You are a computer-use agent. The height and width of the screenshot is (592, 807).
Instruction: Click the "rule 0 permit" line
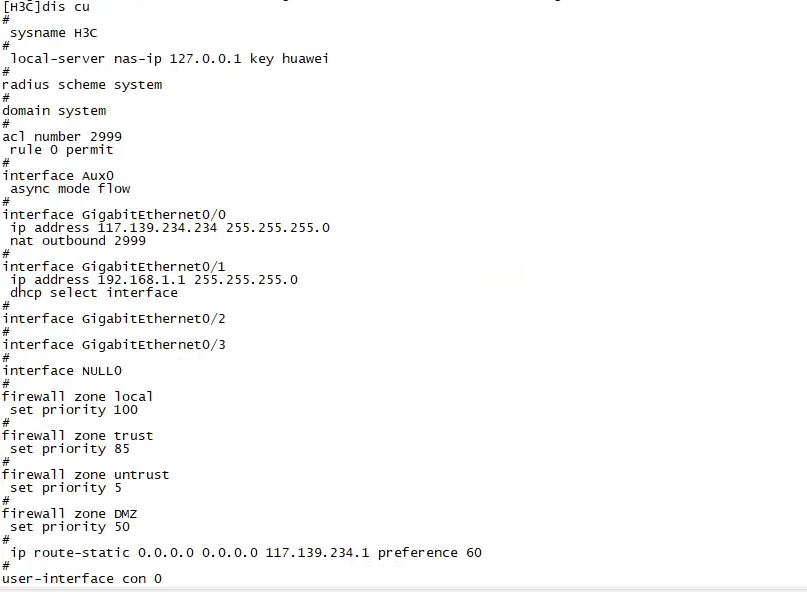pos(62,150)
